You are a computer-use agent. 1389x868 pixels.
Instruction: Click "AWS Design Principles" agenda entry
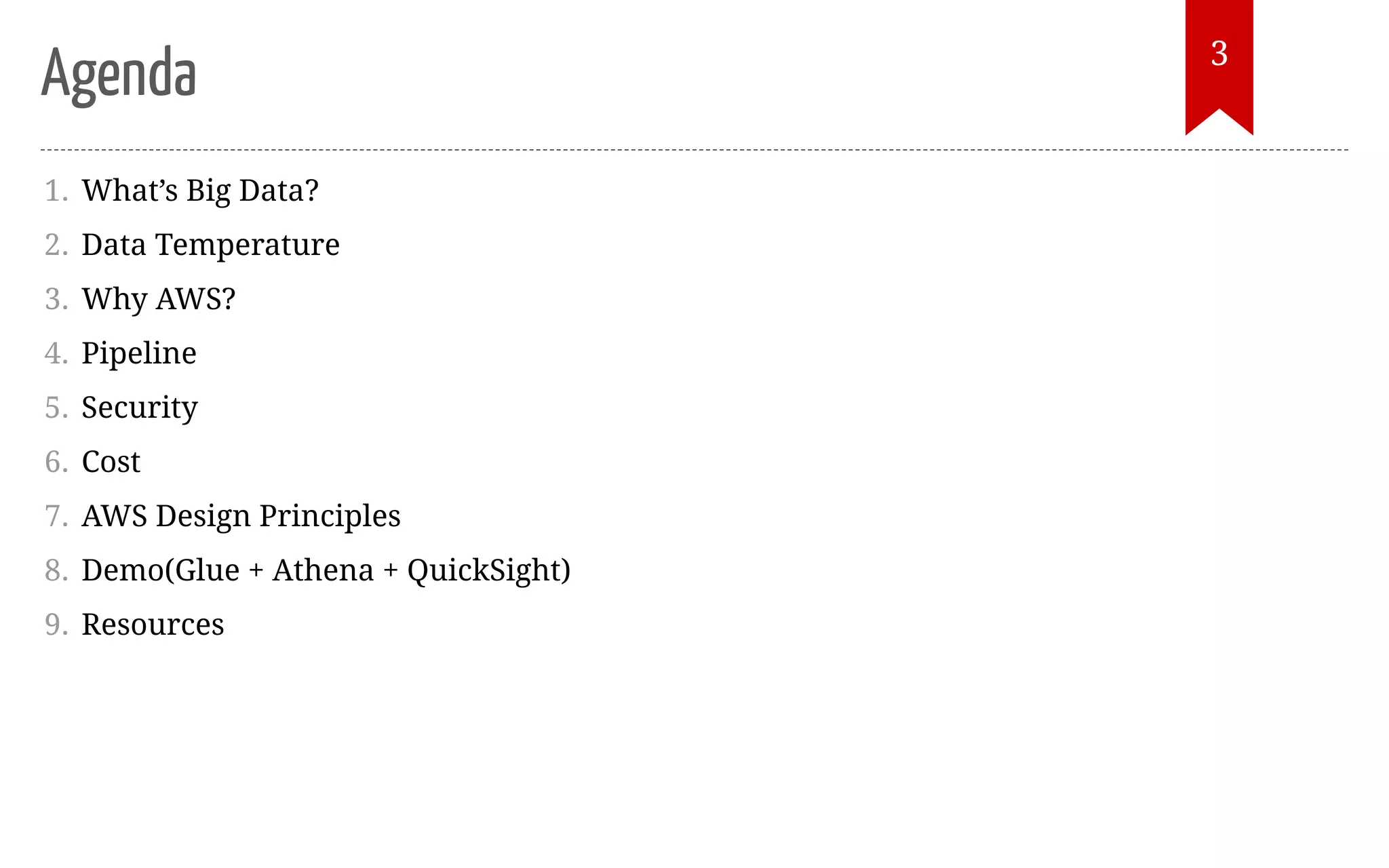[241, 516]
